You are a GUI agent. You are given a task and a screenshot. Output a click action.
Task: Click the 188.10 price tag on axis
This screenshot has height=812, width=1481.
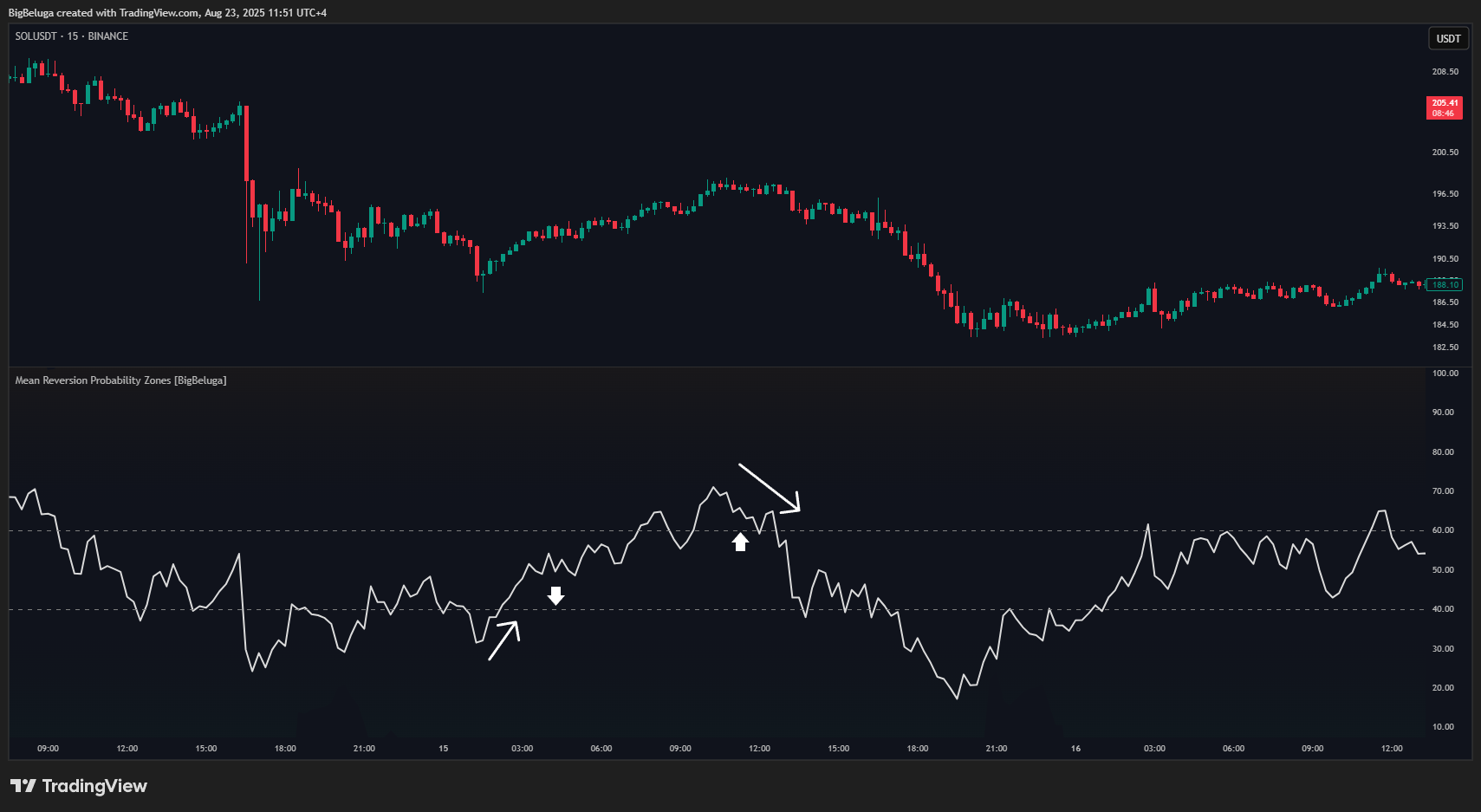tap(1445, 284)
